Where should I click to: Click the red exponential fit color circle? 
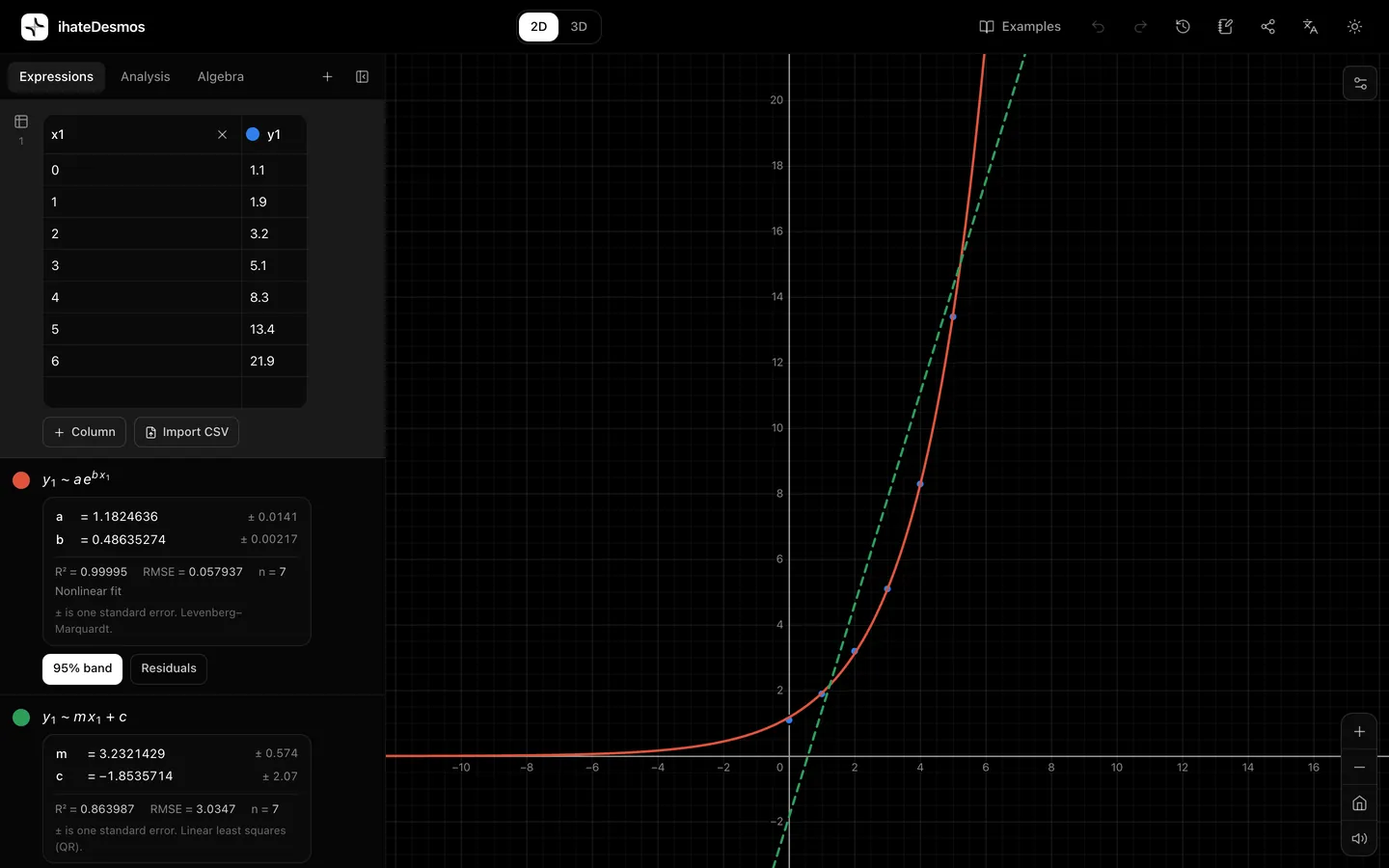[21, 480]
